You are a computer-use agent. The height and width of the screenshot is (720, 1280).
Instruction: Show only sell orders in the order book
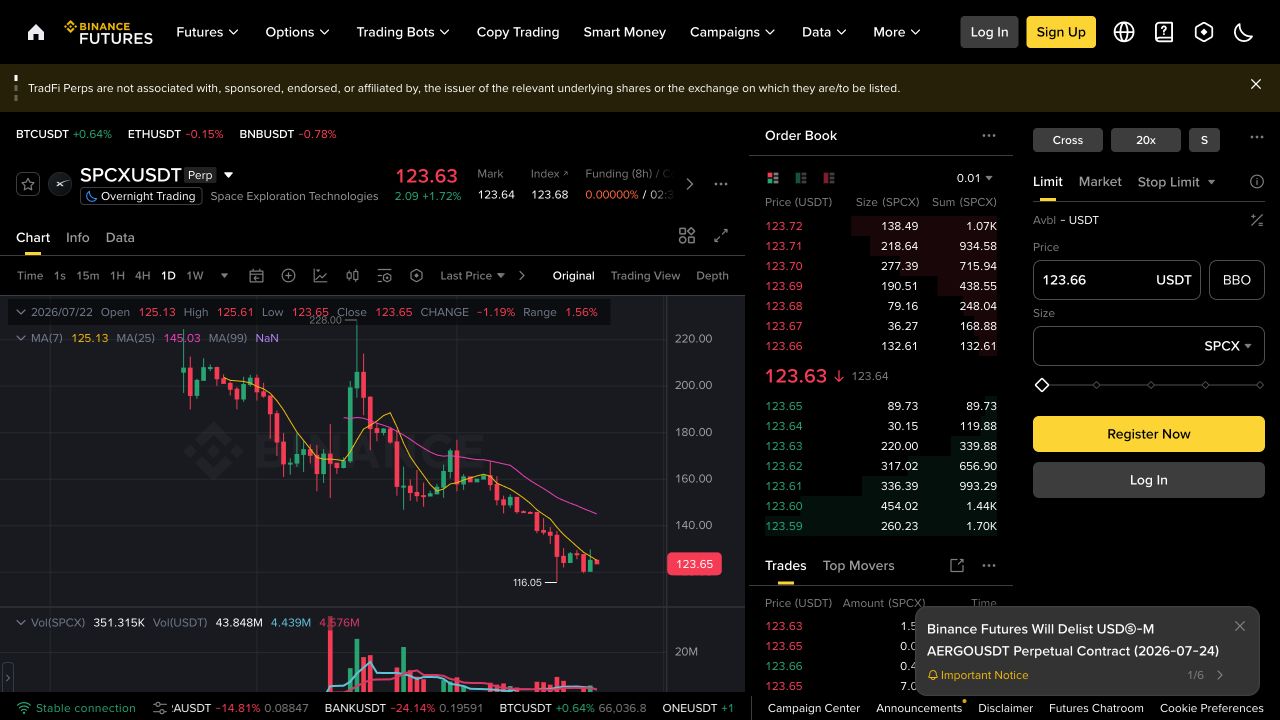[829, 178]
